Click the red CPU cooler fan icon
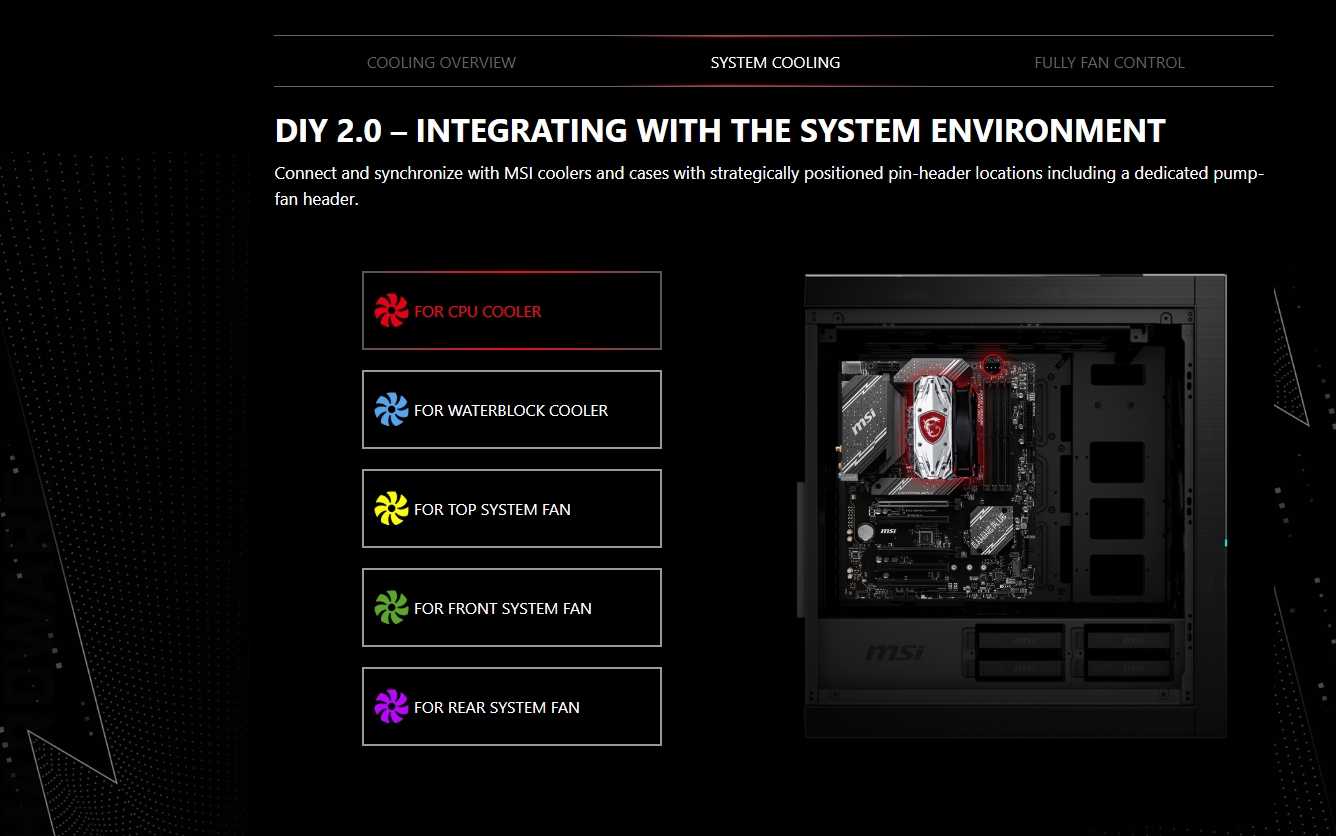Screen dimensions: 1336x836 [x=391, y=311]
